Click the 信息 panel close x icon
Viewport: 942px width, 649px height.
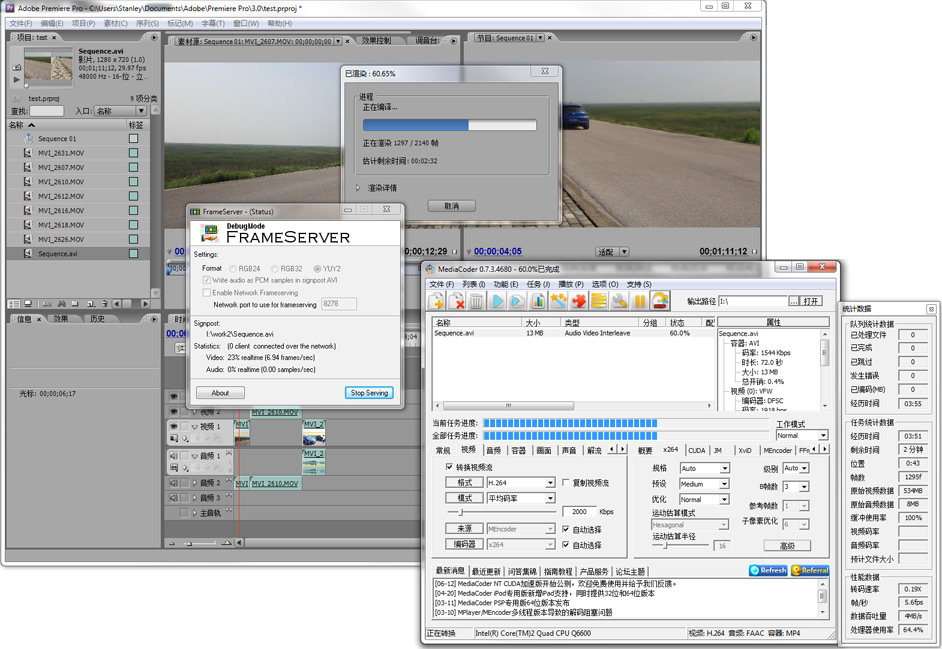(x=38, y=319)
